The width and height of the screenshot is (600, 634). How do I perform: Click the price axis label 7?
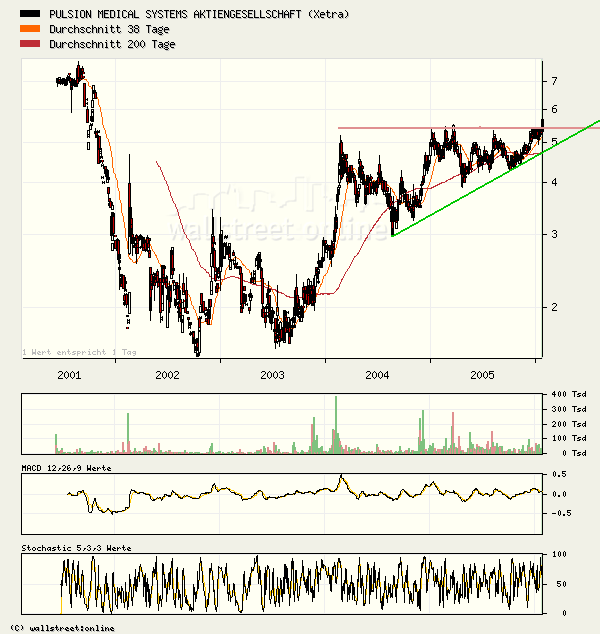tap(553, 81)
